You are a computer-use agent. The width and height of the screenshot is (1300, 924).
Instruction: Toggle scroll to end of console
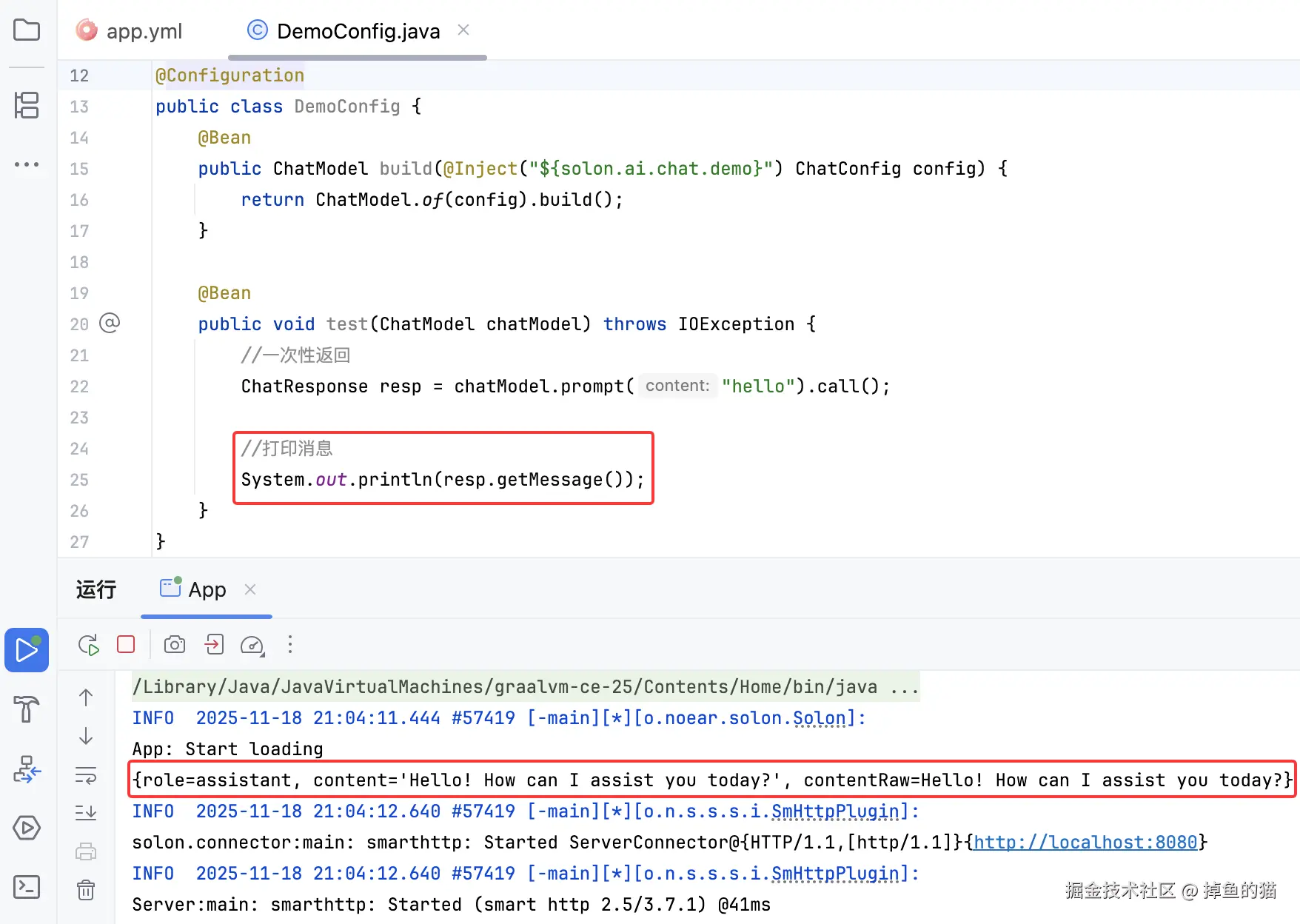click(x=86, y=813)
